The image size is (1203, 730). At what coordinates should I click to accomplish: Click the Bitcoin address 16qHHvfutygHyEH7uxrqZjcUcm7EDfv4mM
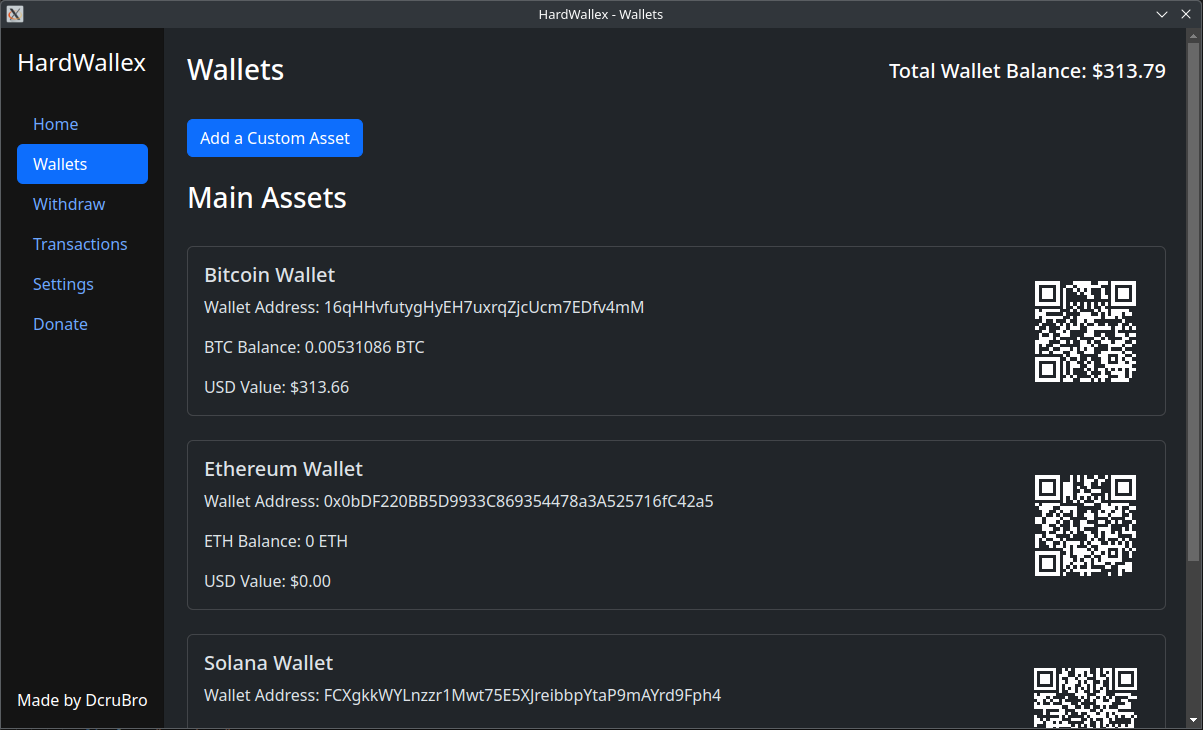[x=484, y=307]
